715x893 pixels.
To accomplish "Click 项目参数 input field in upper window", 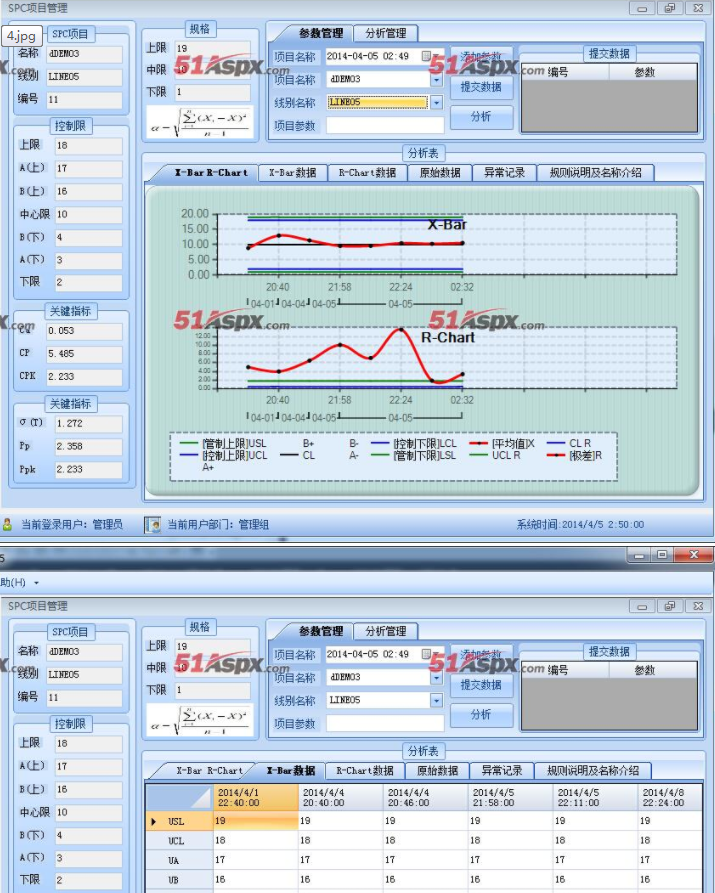I will [385, 125].
